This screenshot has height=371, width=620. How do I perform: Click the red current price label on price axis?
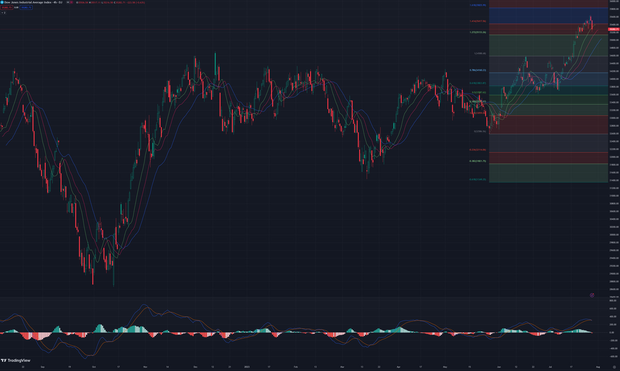(x=614, y=29)
